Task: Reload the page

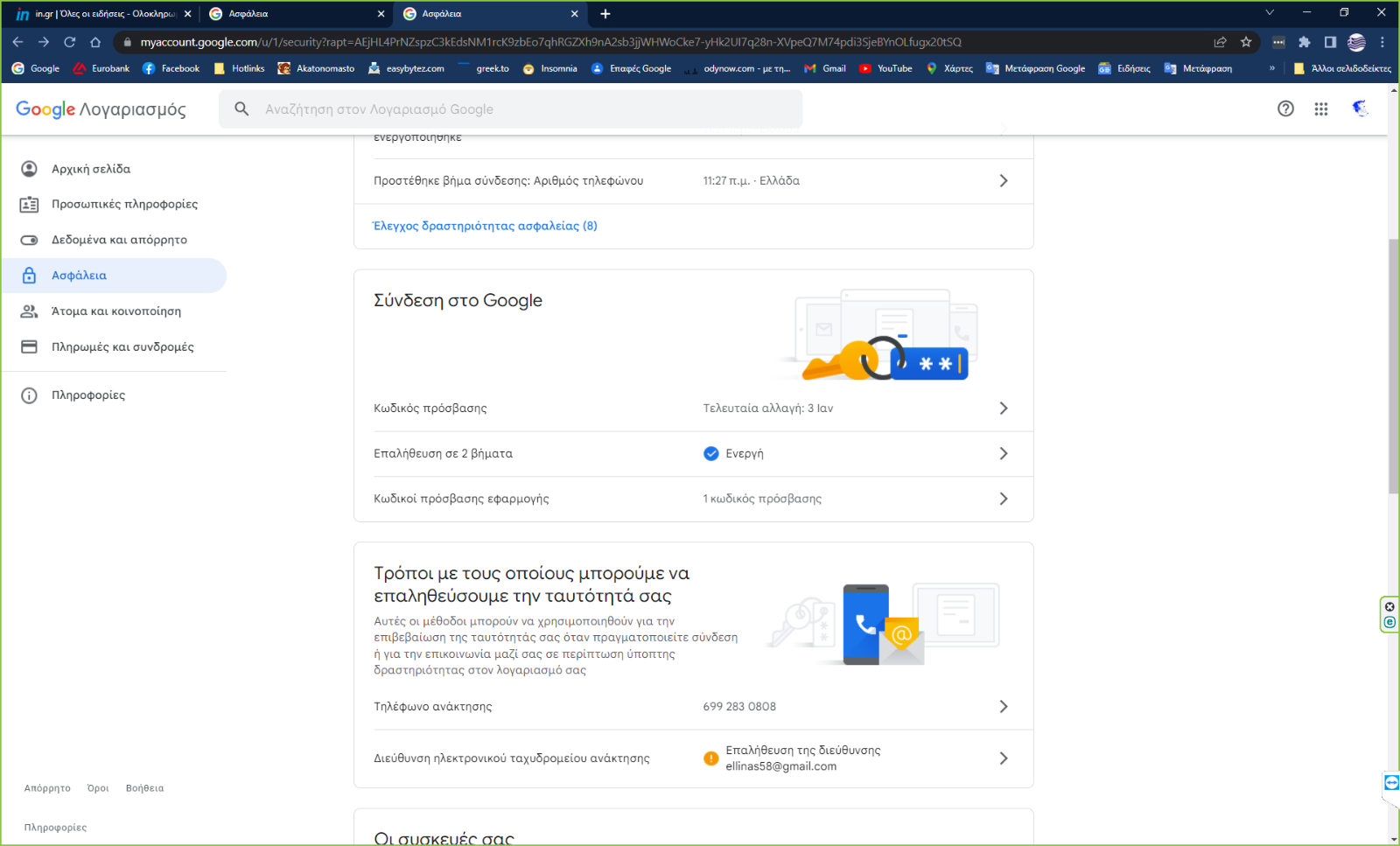Action: (x=70, y=42)
